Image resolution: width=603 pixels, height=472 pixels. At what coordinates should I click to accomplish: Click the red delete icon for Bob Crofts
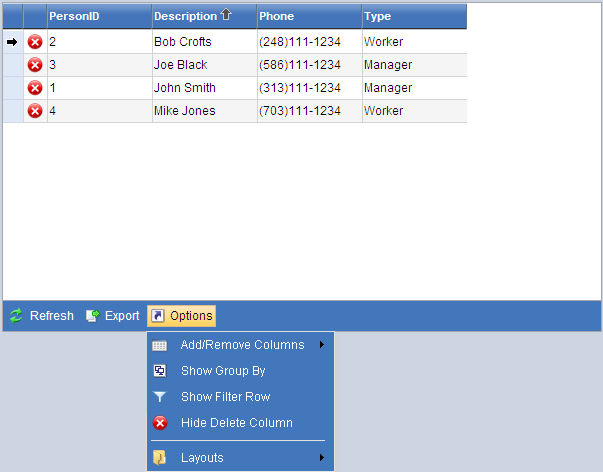tap(35, 42)
